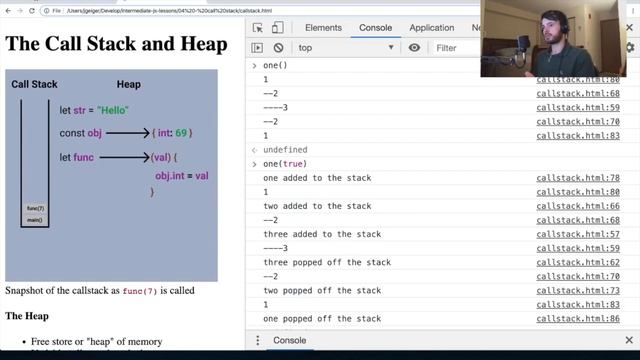640x360 pixels.
Task: Go back in browser history
Action: point(8,11)
